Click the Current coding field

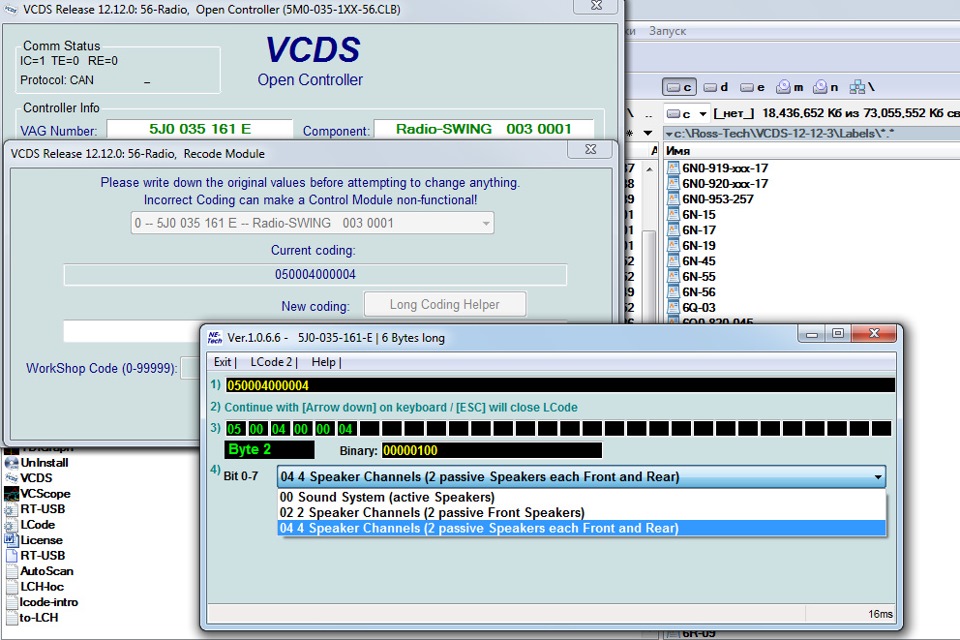click(315, 274)
